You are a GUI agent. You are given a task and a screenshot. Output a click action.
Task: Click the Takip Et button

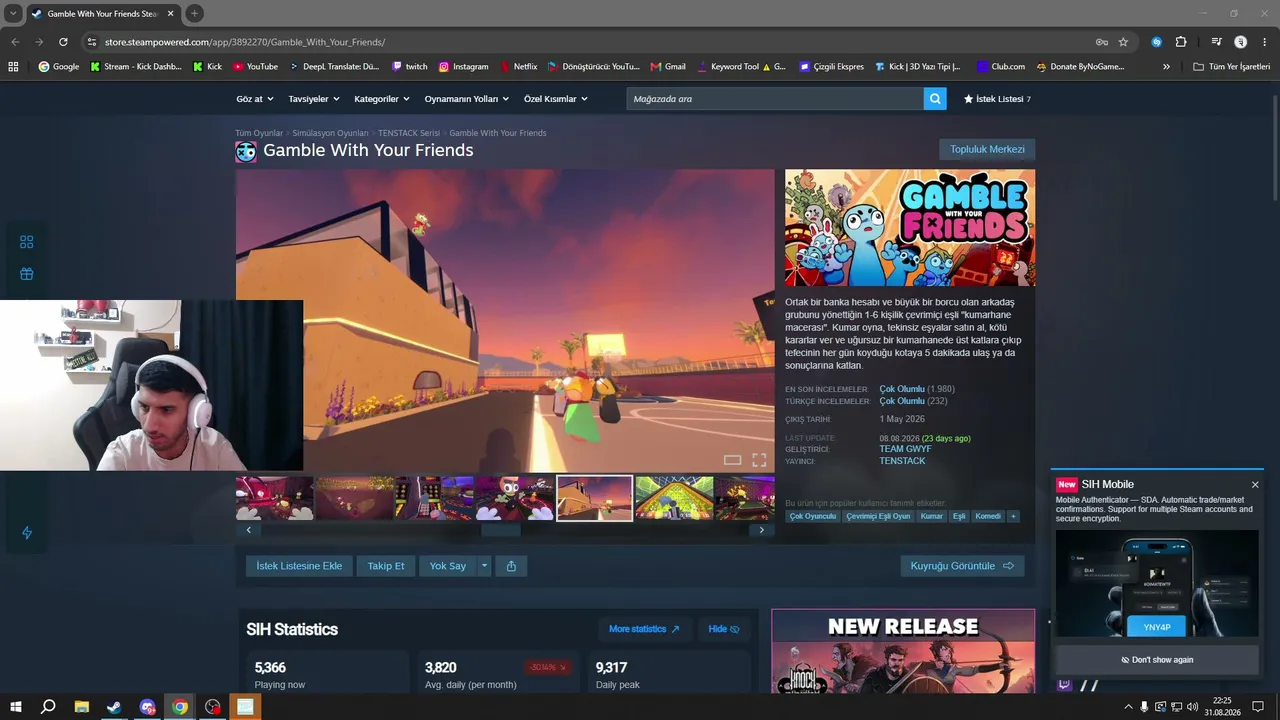pyautogui.click(x=386, y=566)
